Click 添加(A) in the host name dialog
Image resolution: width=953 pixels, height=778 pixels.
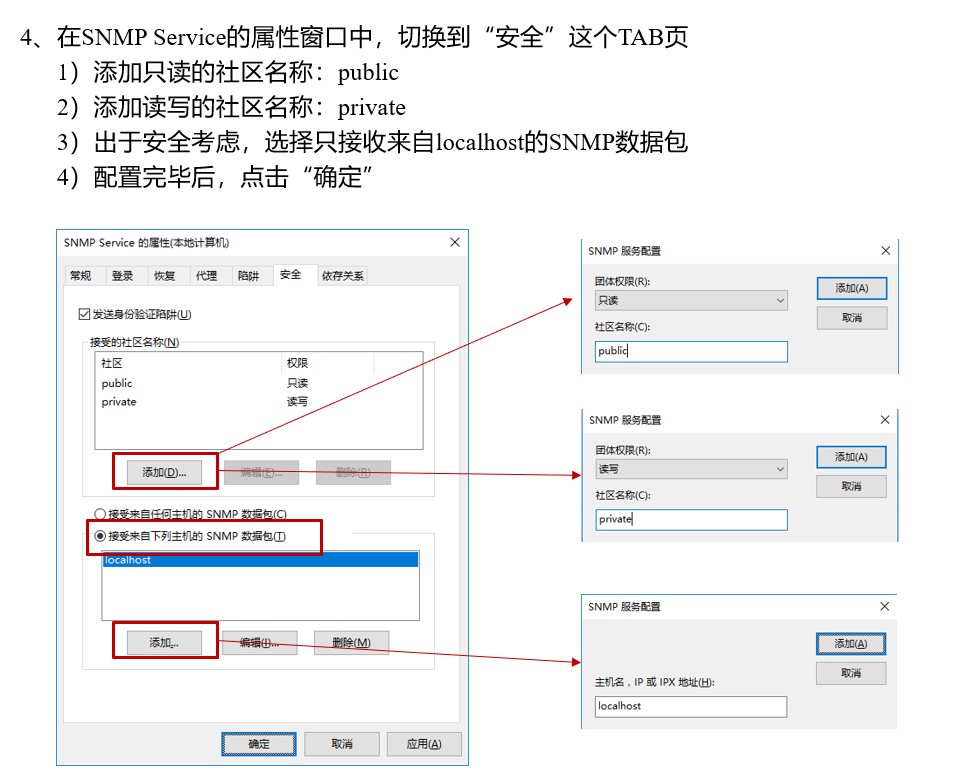[850, 644]
